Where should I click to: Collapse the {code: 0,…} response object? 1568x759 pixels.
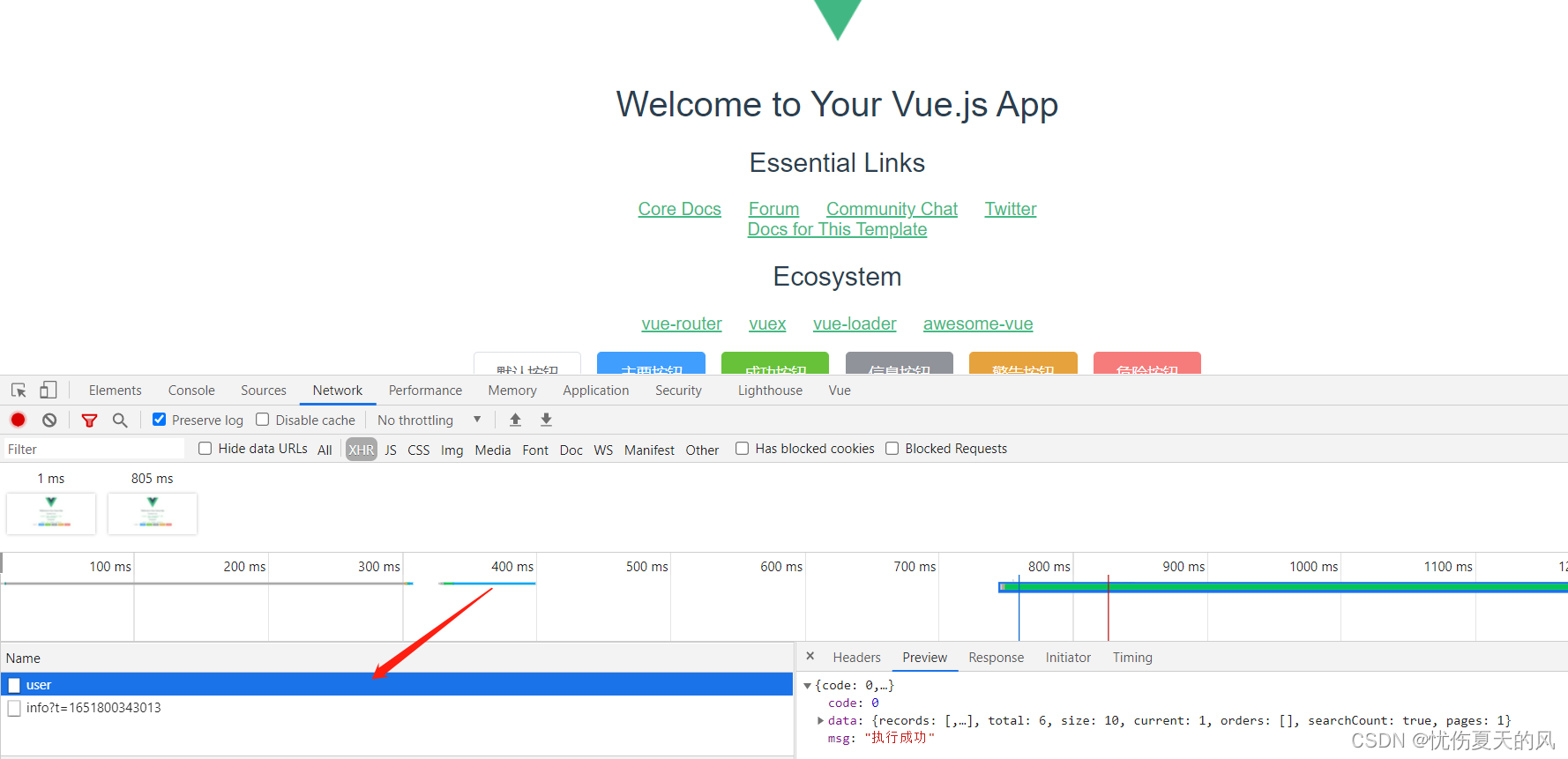coord(807,686)
